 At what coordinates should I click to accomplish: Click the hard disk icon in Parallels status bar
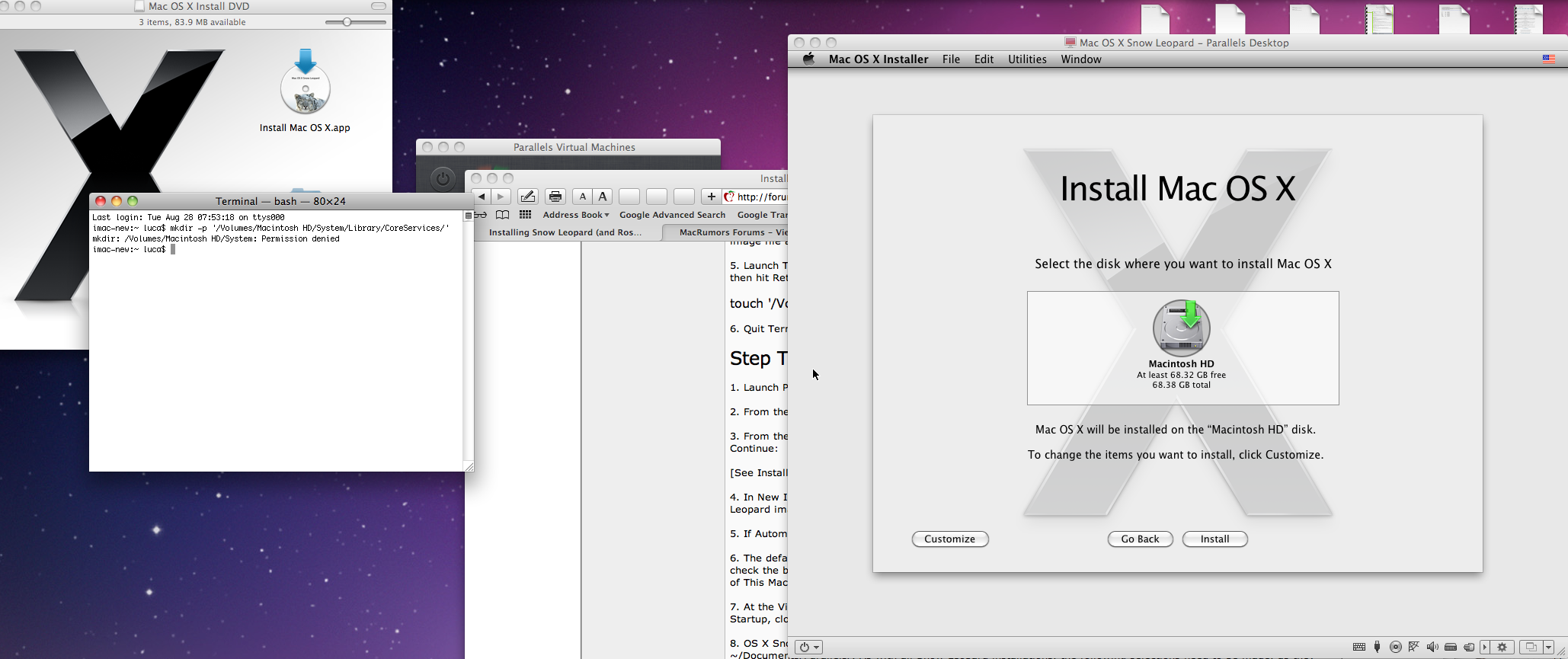coord(1451,647)
